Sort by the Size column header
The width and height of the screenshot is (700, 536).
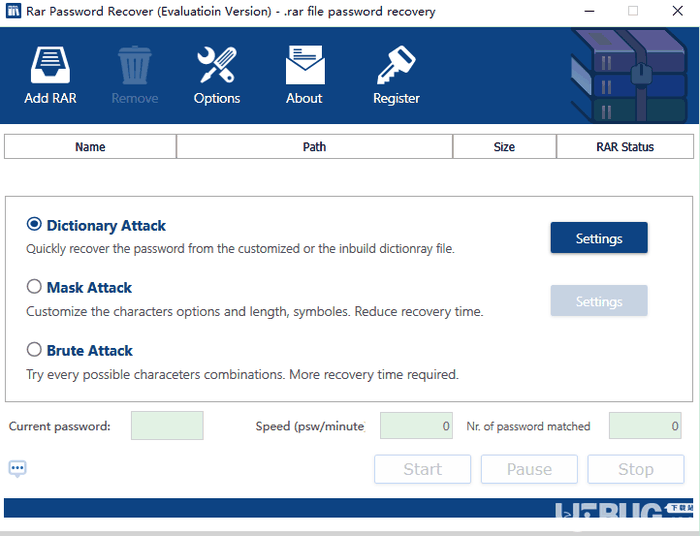click(504, 147)
